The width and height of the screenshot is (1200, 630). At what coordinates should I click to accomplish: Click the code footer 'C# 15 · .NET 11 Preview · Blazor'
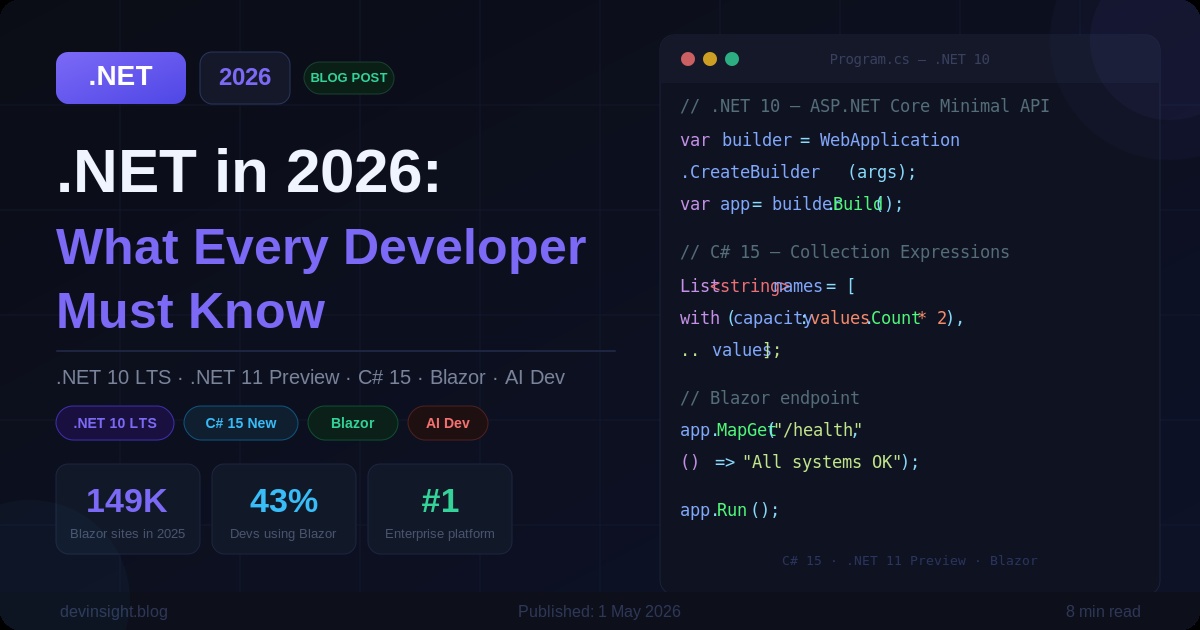coord(910,561)
